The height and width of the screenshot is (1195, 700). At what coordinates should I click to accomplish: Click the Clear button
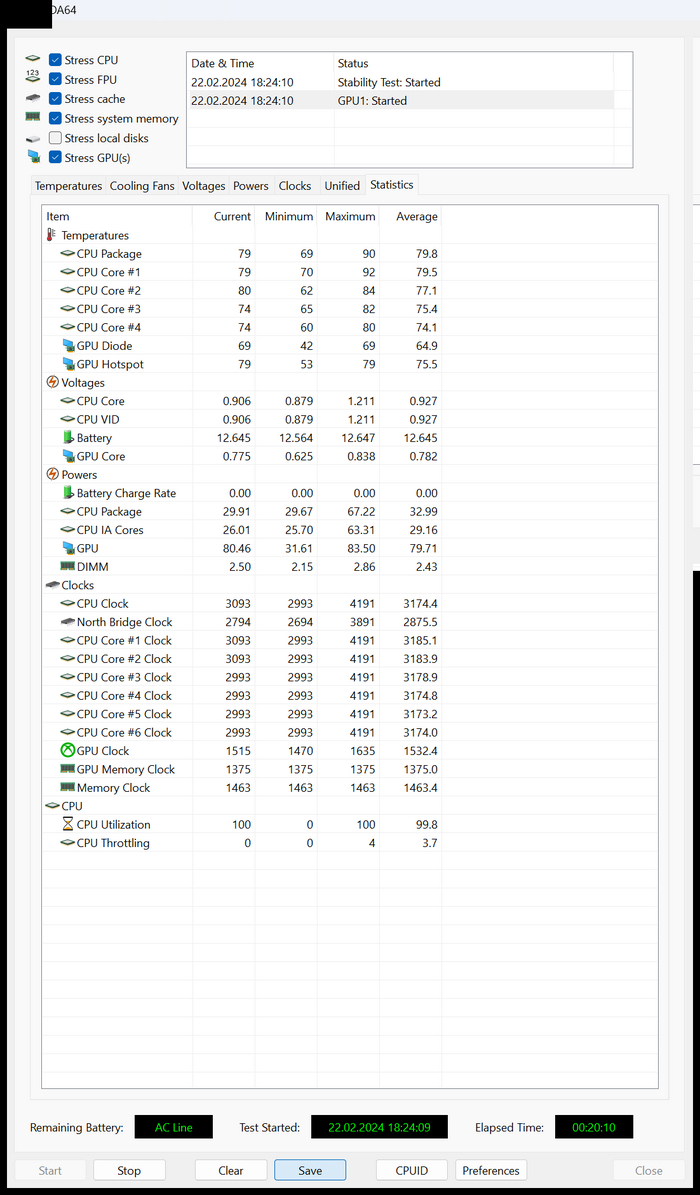[231, 1171]
